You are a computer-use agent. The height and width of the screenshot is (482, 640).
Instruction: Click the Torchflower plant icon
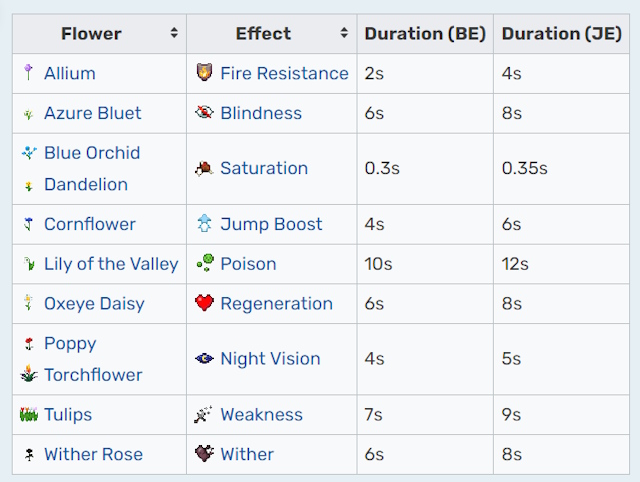(x=29, y=373)
